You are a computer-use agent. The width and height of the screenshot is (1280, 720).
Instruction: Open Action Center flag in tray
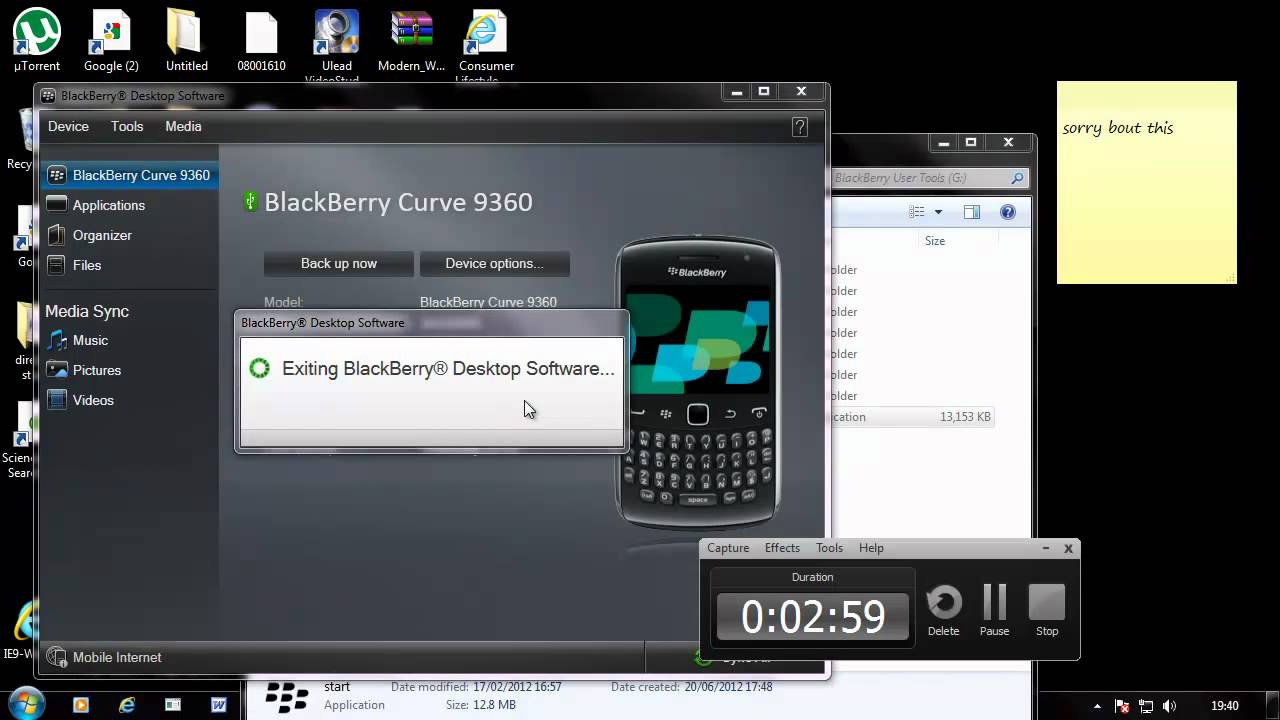(x=1123, y=706)
